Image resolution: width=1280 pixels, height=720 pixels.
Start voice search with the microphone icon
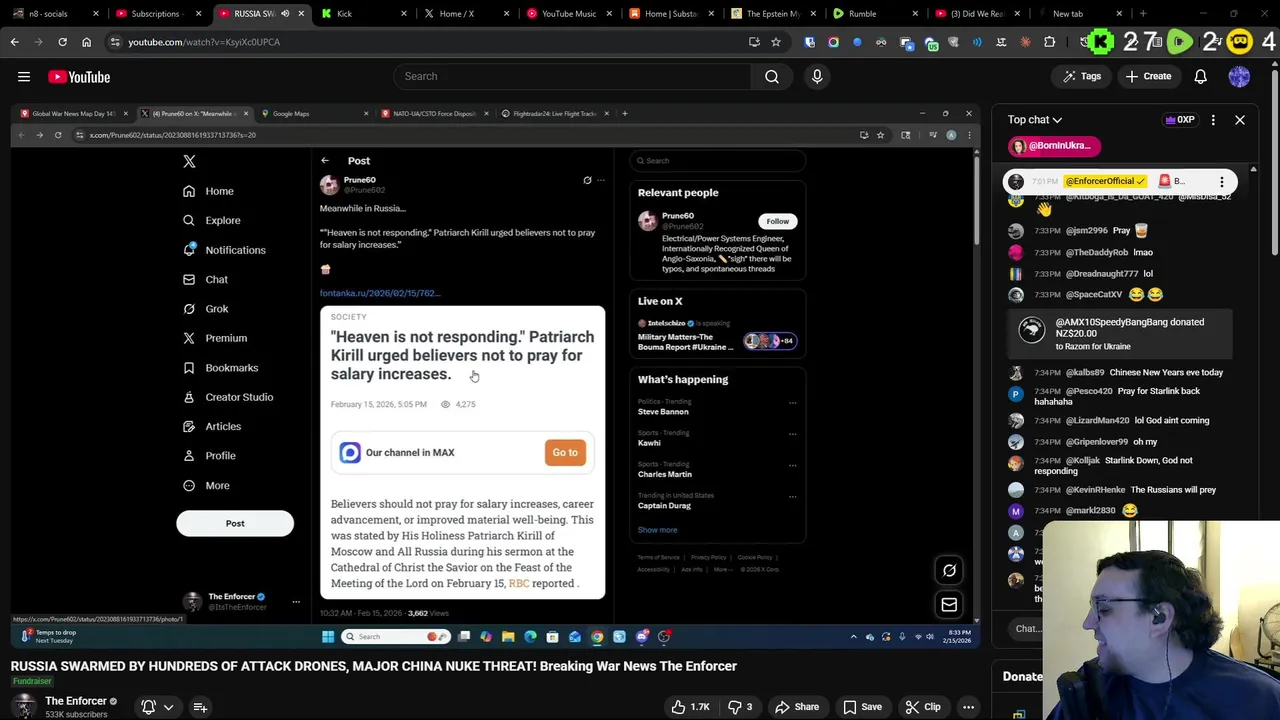[x=817, y=76]
